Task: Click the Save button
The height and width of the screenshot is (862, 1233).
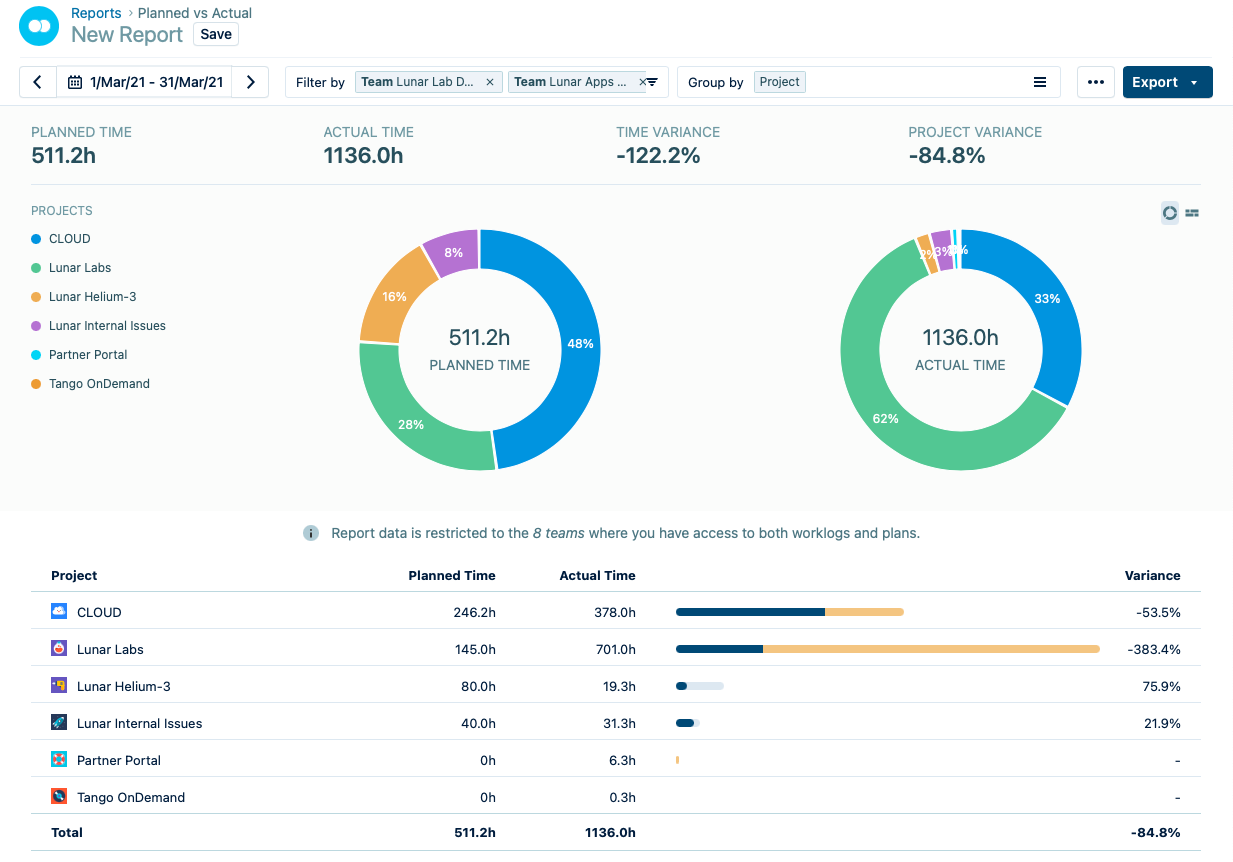Action: click(215, 34)
